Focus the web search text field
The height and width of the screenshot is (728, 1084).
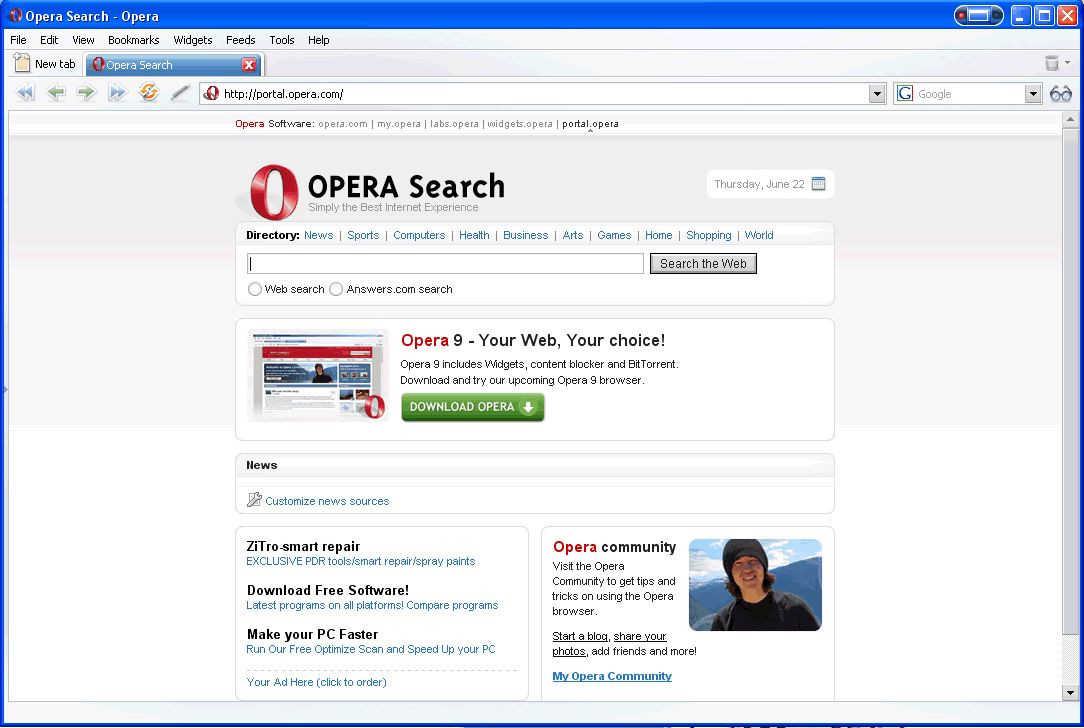(445, 263)
